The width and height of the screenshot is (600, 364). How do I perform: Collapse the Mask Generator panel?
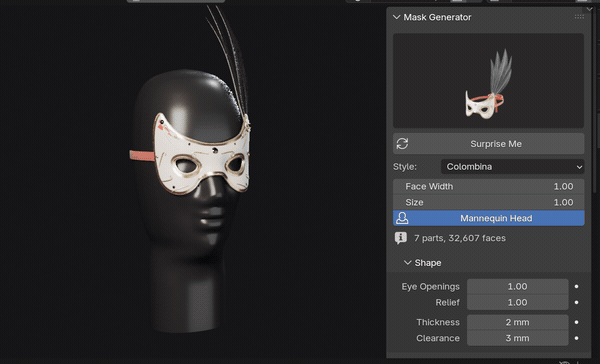coord(396,17)
